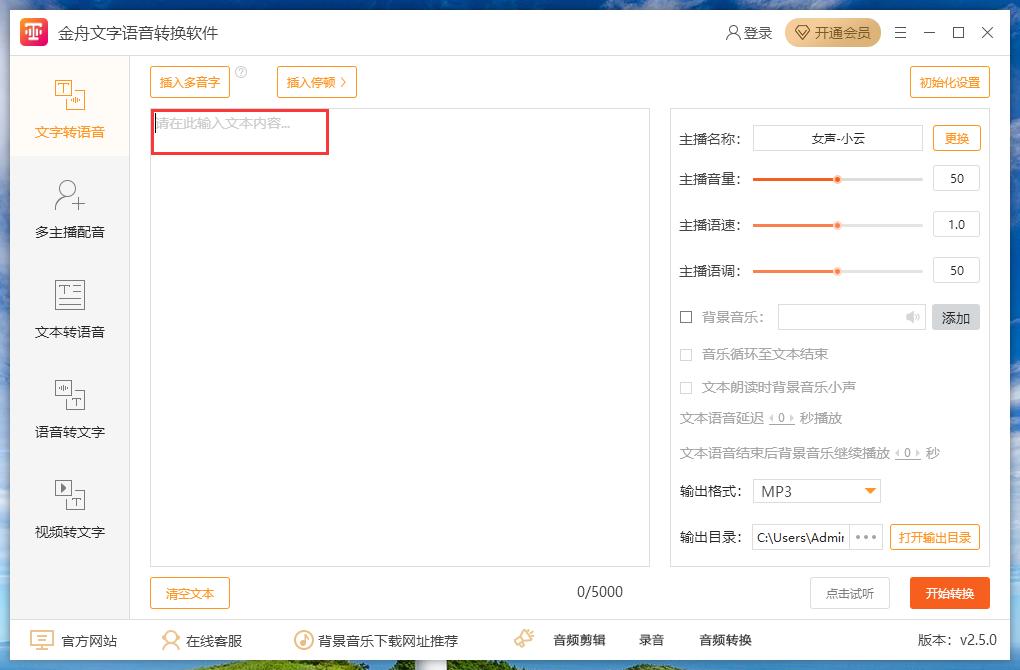Contact 在线客服 support
This screenshot has height=670, width=1020.
pyautogui.click(x=202, y=641)
